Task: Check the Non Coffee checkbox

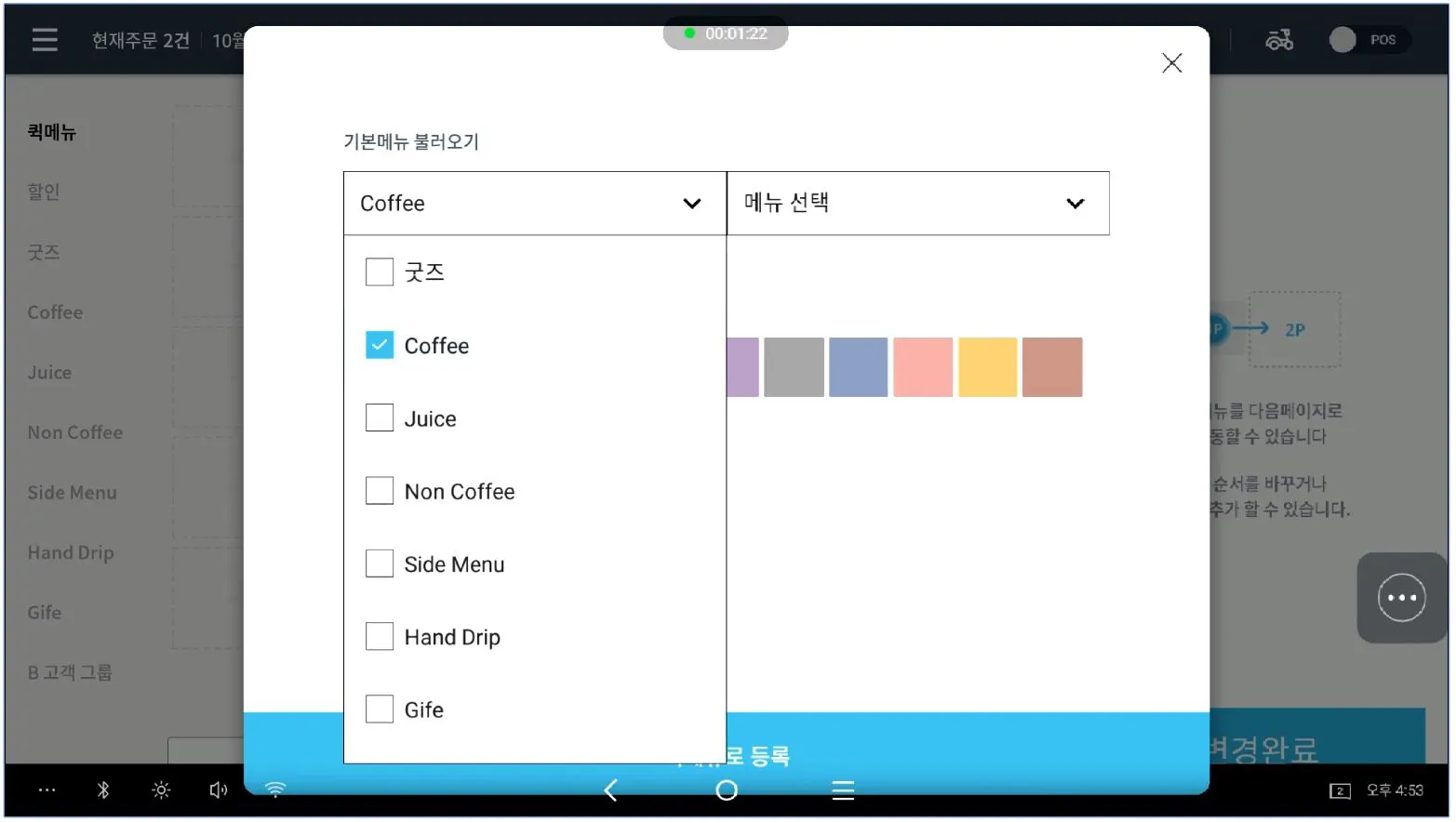Action: (380, 490)
